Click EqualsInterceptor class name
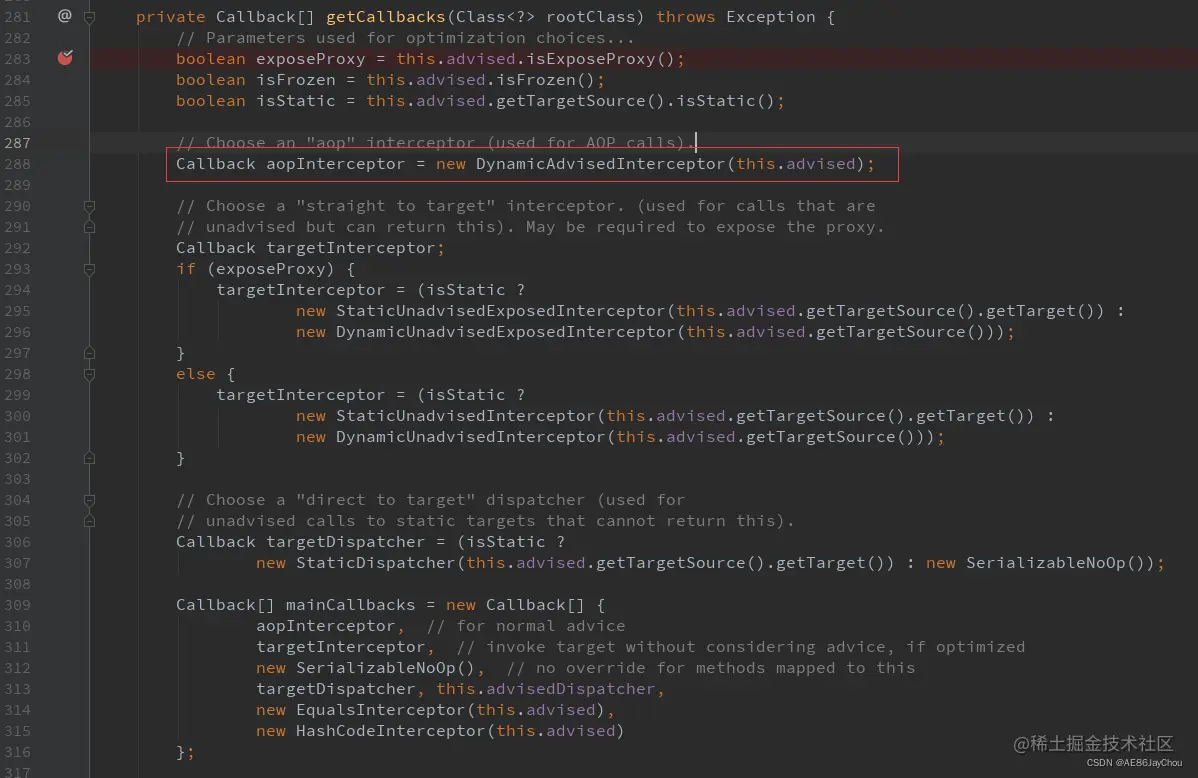The width and height of the screenshot is (1198, 778). click(381, 710)
